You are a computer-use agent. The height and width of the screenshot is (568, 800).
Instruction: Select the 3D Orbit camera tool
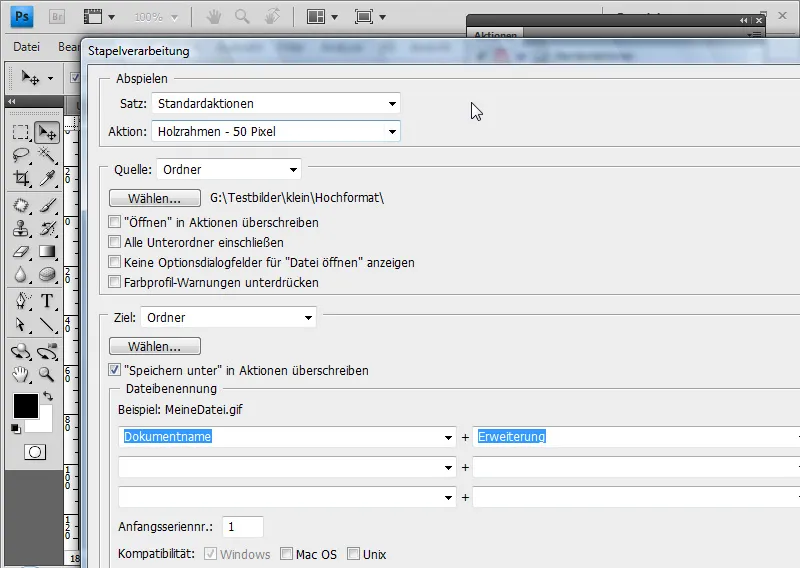tap(47, 352)
